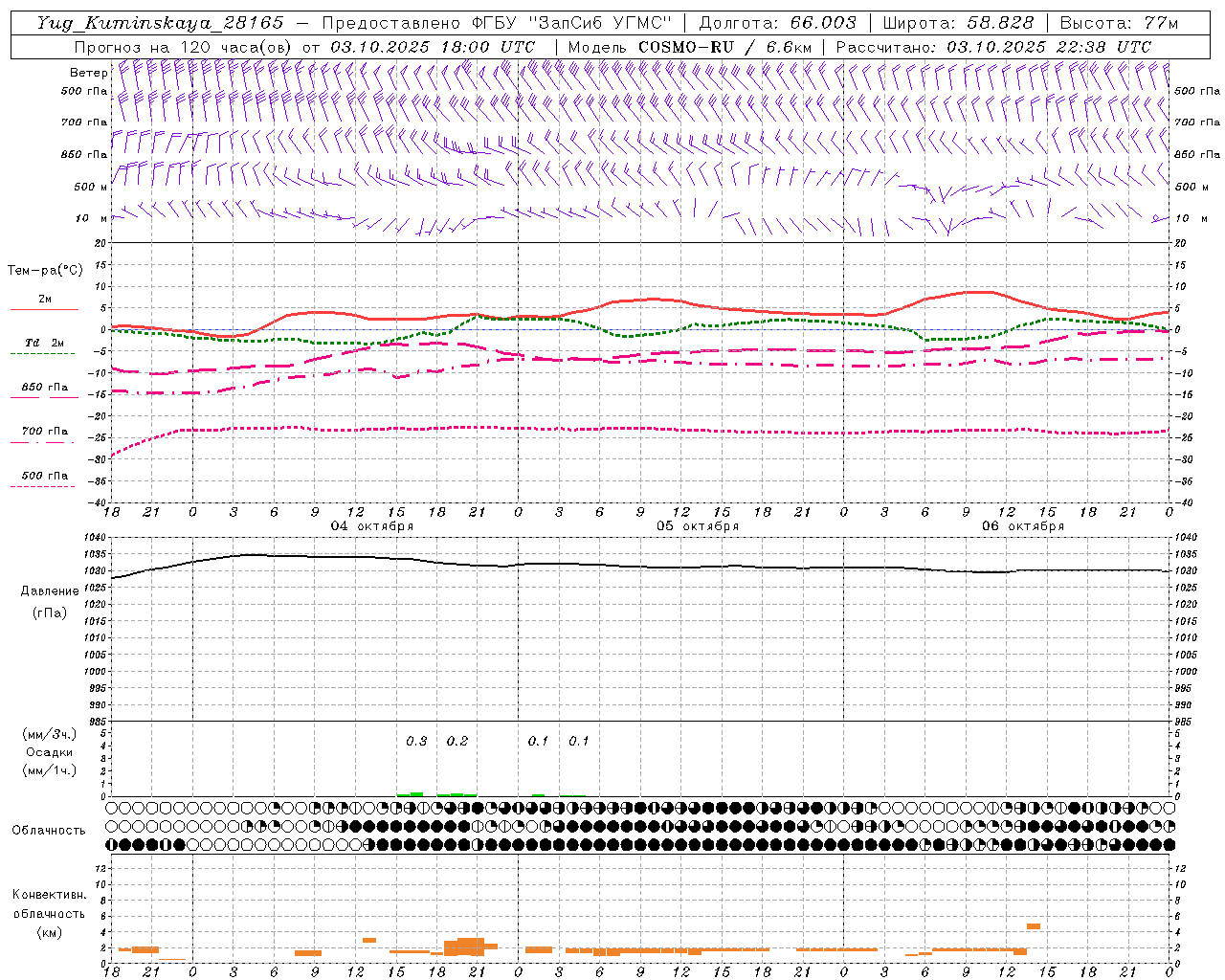
Task: Click the Давление pressure panel label
Action: click(50, 591)
